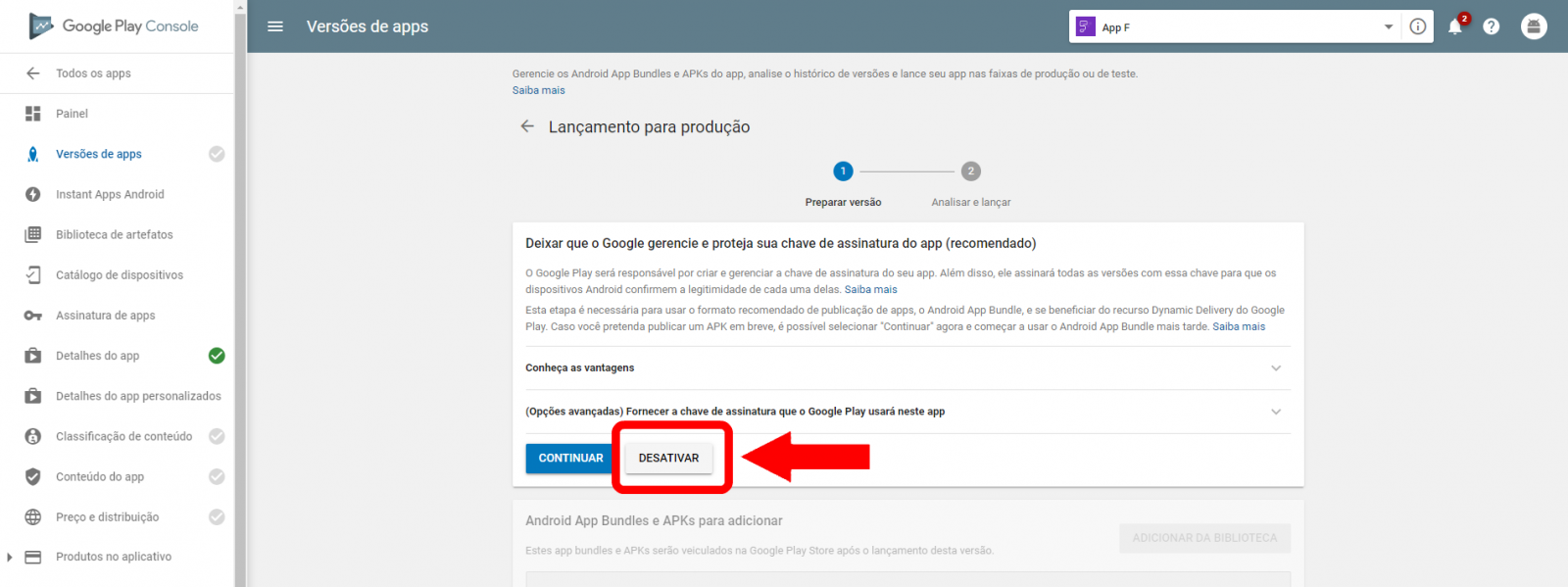The height and width of the screenshot is (587, 1568).
Task: Click step 1 Preparar versão indicator
Action: 843,171
